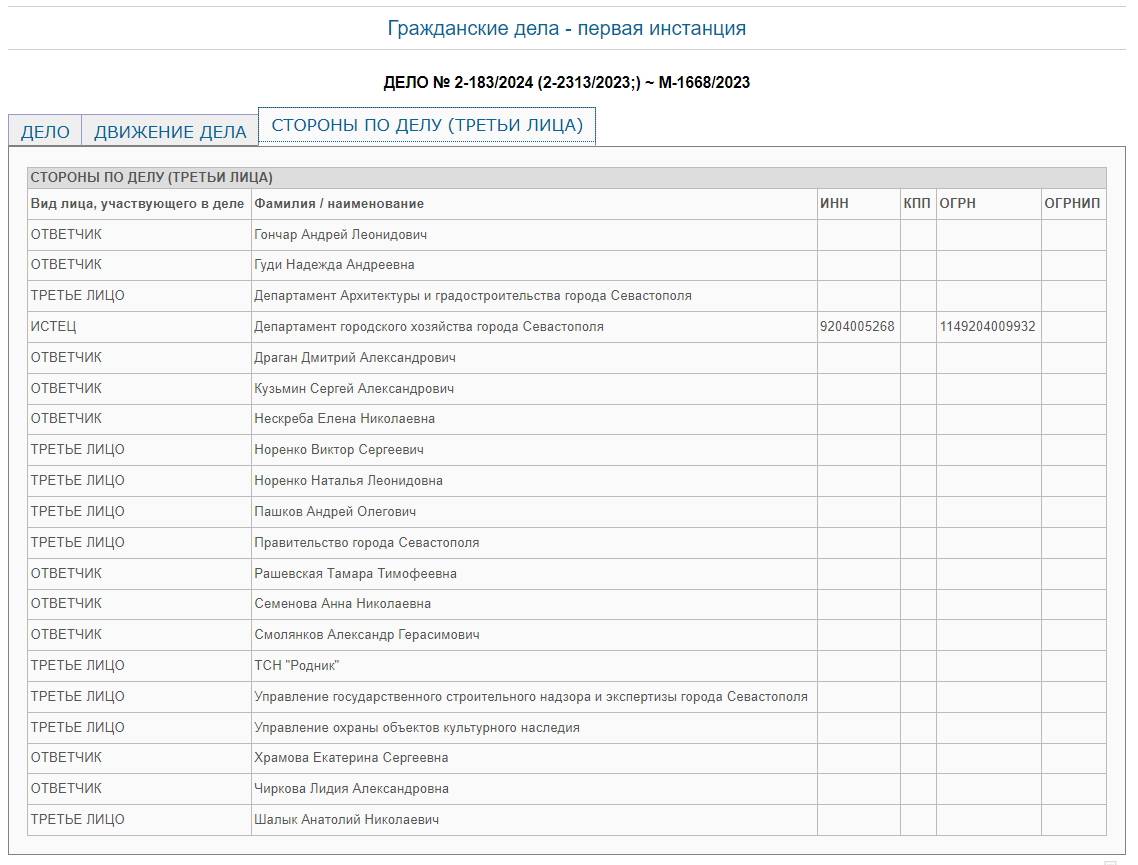This screenshot has height=865, width=1138.
Task: Select name Рашевская Тамара Тимофеевна
Action: point(356,573)
